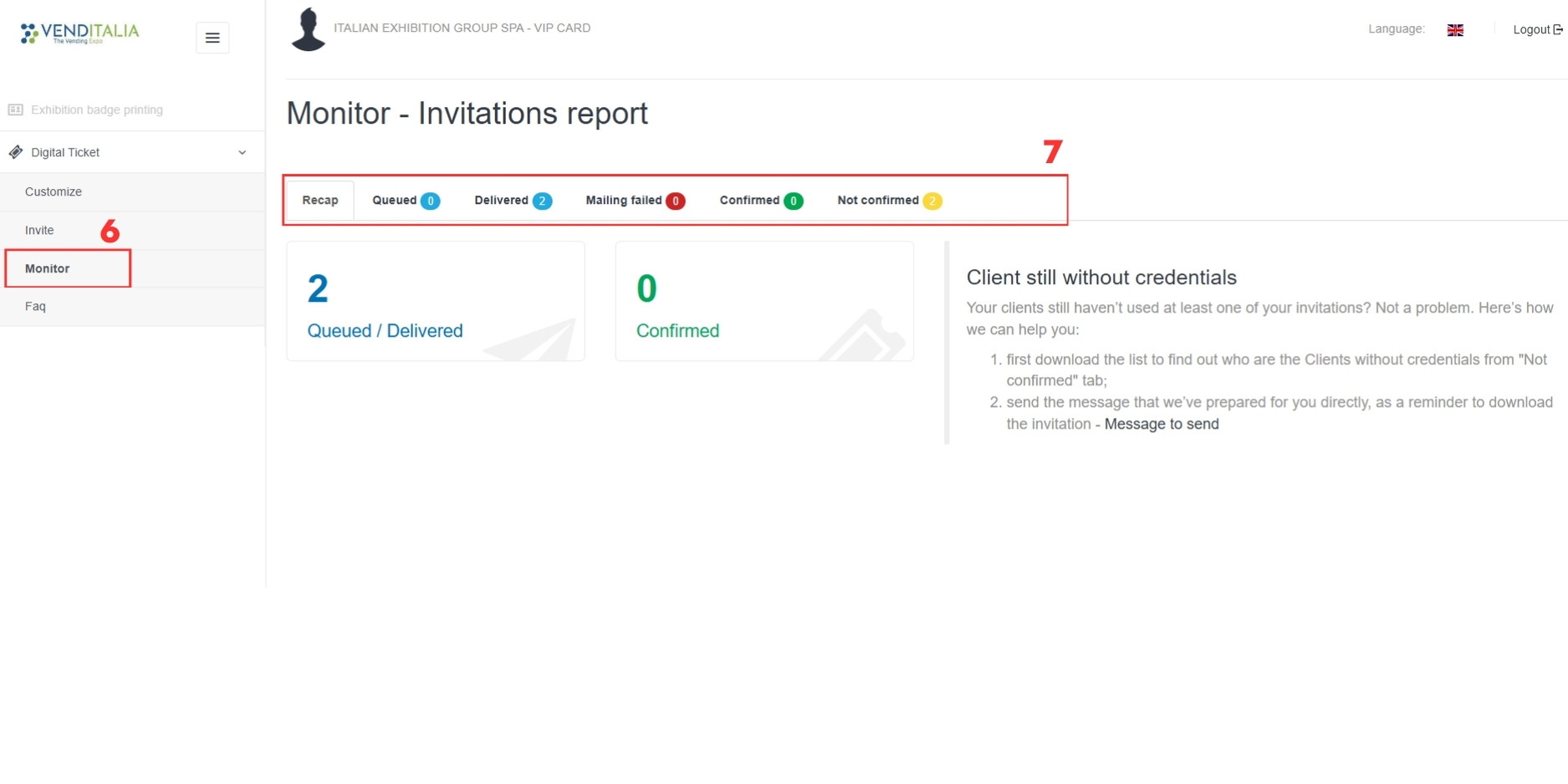Click the user profile avatar icon
This screenshot has width=1568, height=784.
coord(308,30)
